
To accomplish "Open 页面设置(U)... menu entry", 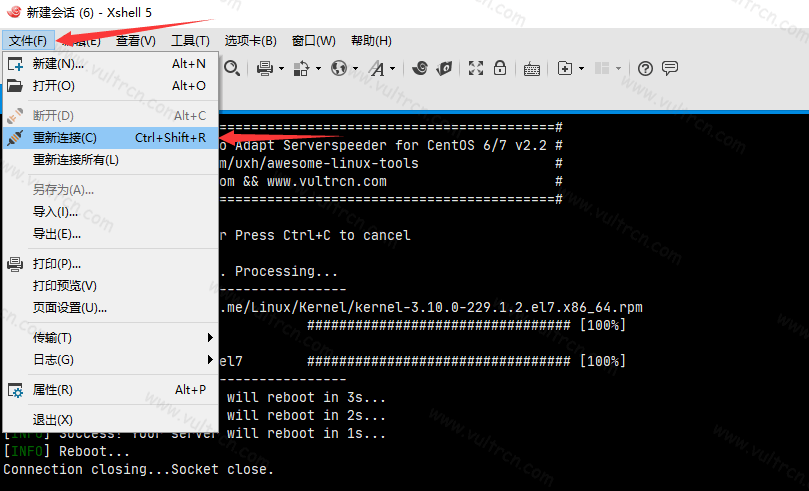I will [x=111, y=308].
